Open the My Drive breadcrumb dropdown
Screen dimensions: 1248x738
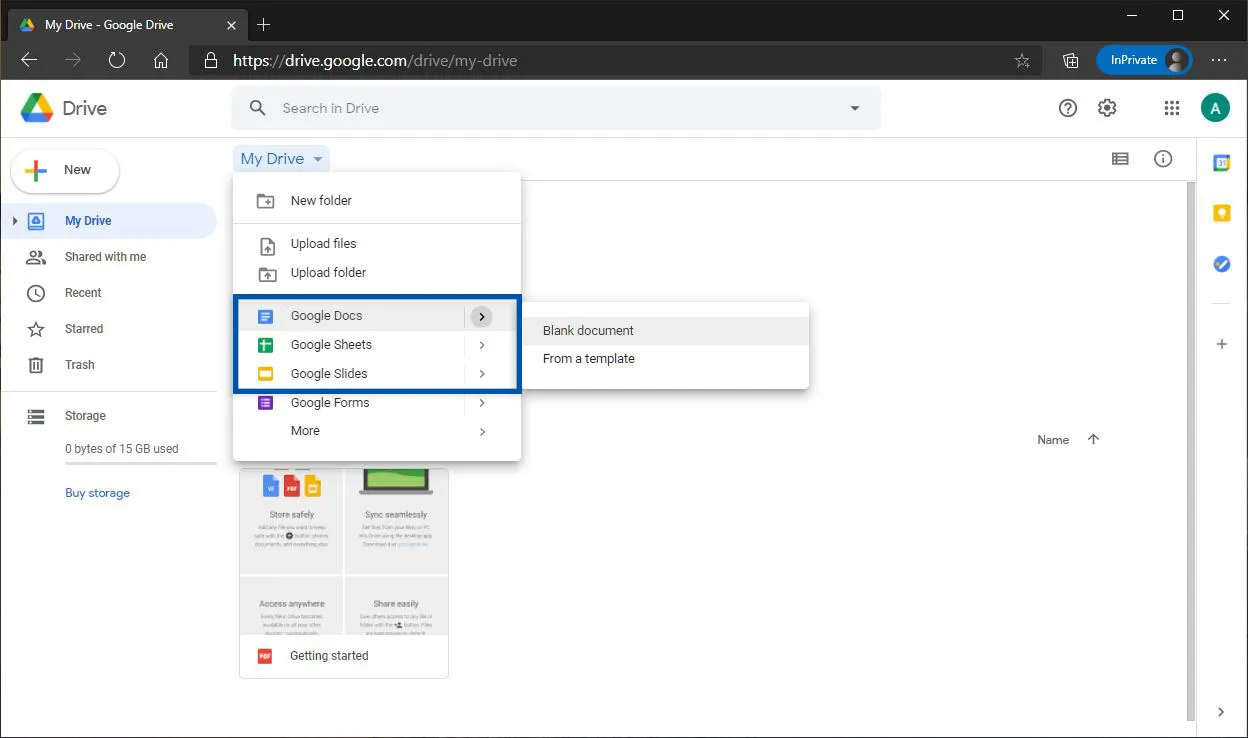click(281, 158)
